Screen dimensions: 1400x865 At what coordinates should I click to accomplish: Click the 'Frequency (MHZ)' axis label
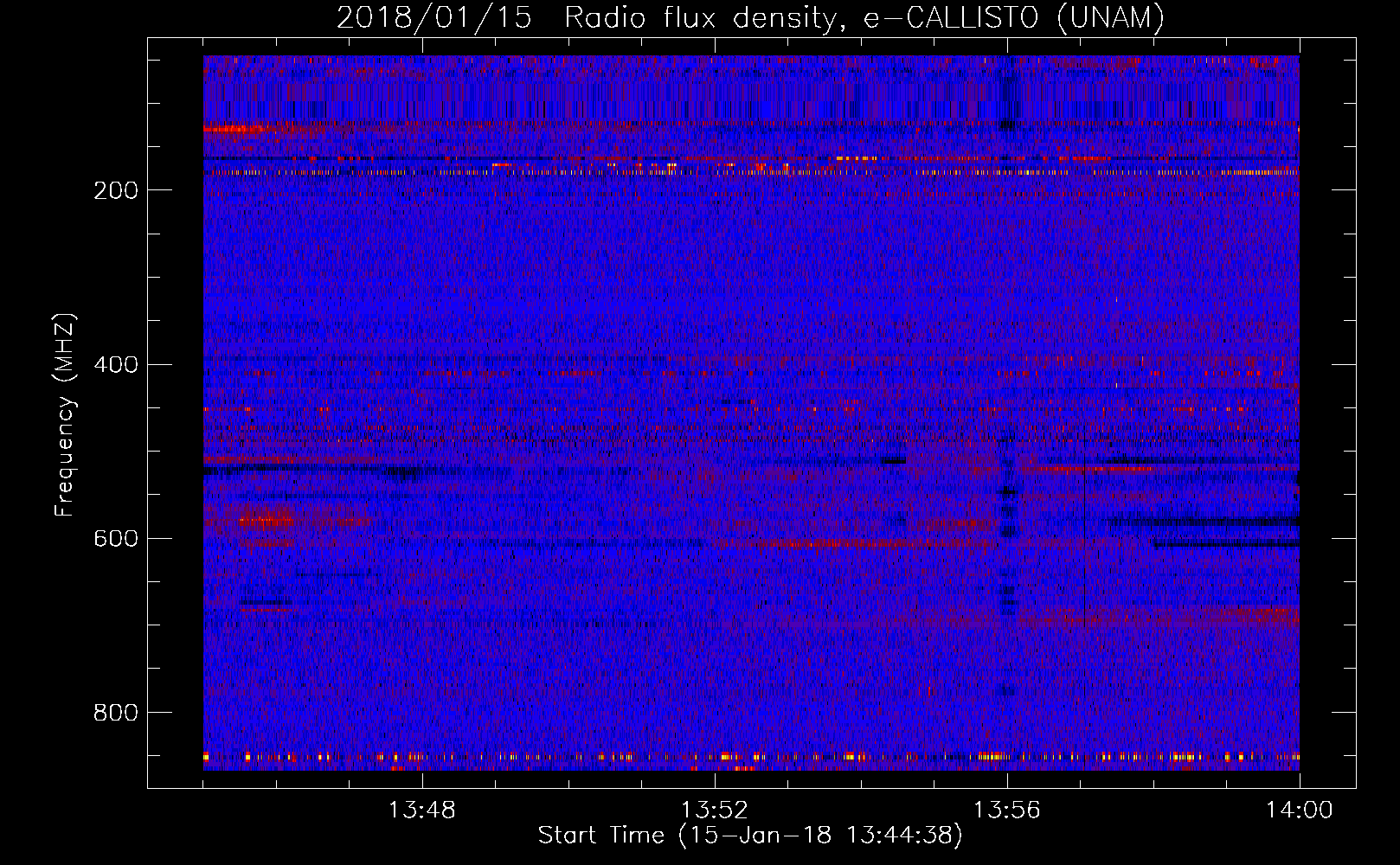tap(65, 415)
